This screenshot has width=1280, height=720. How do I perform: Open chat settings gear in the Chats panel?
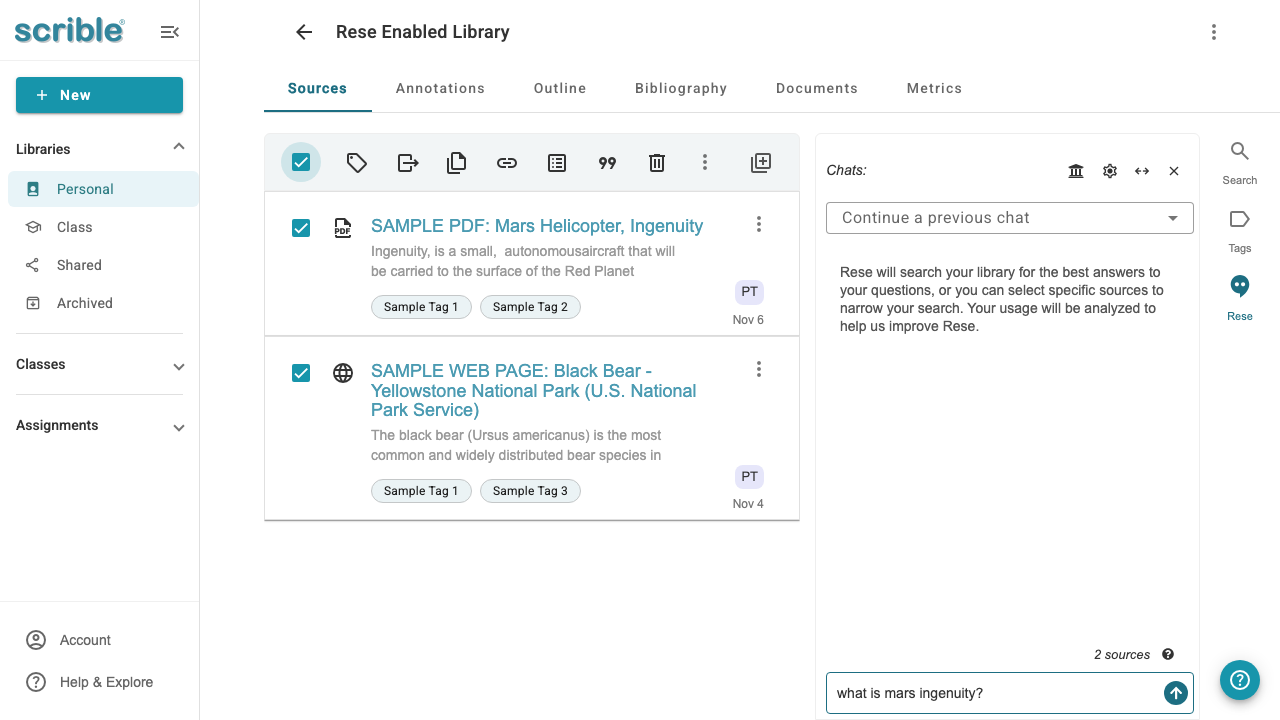coord(1109,170)
